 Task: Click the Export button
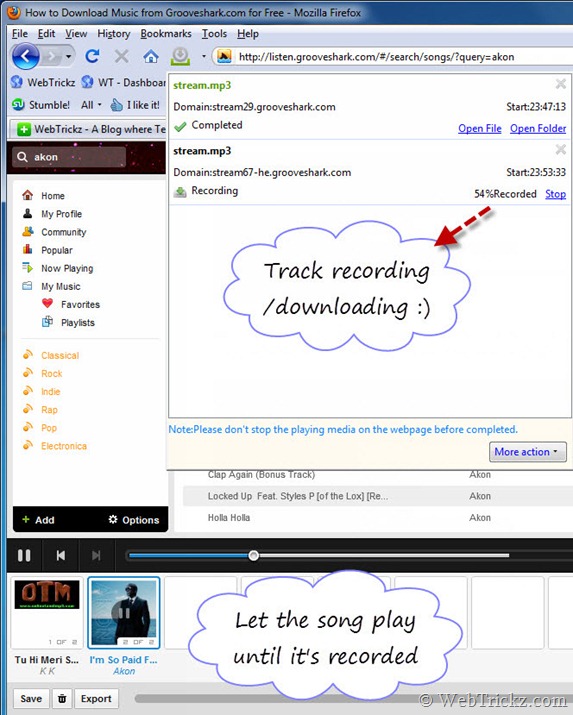click(x=96, y=699)
